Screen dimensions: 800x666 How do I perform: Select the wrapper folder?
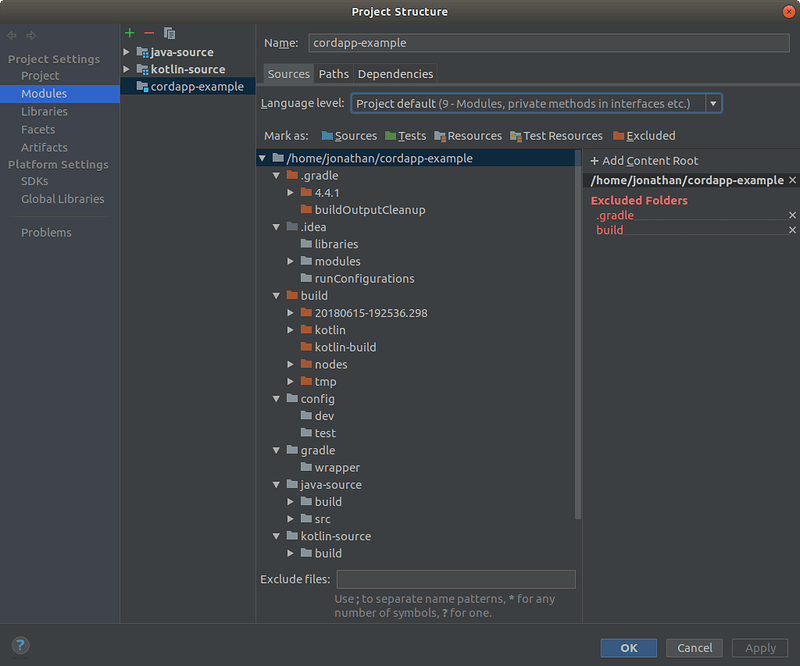point(337,467)
